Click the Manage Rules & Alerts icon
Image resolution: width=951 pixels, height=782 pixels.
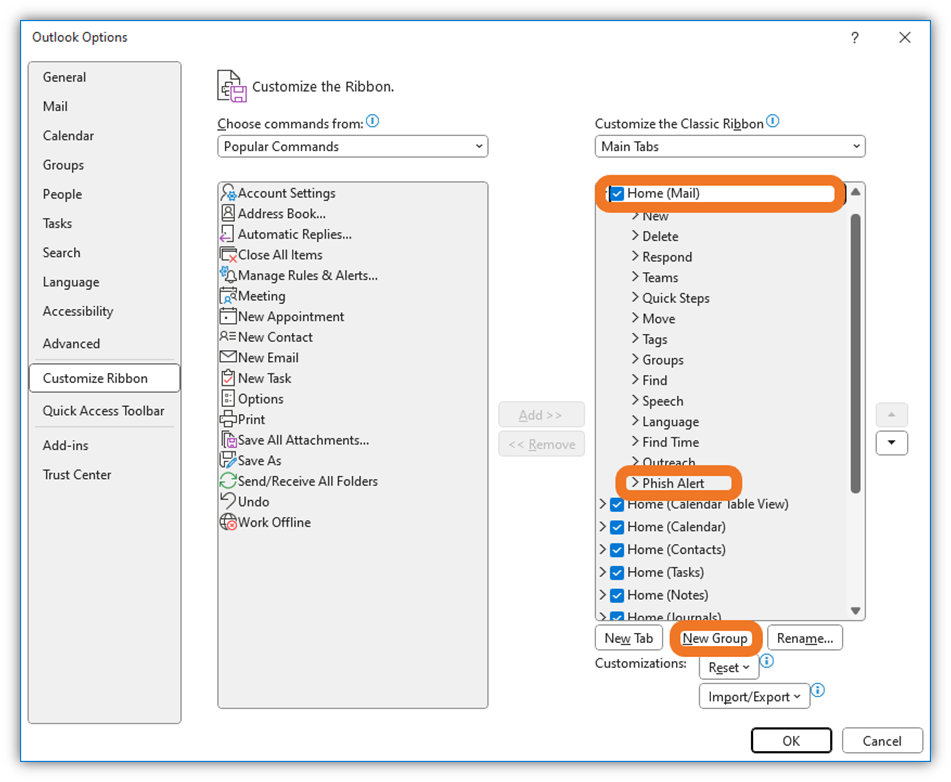[x=228, y=275]
